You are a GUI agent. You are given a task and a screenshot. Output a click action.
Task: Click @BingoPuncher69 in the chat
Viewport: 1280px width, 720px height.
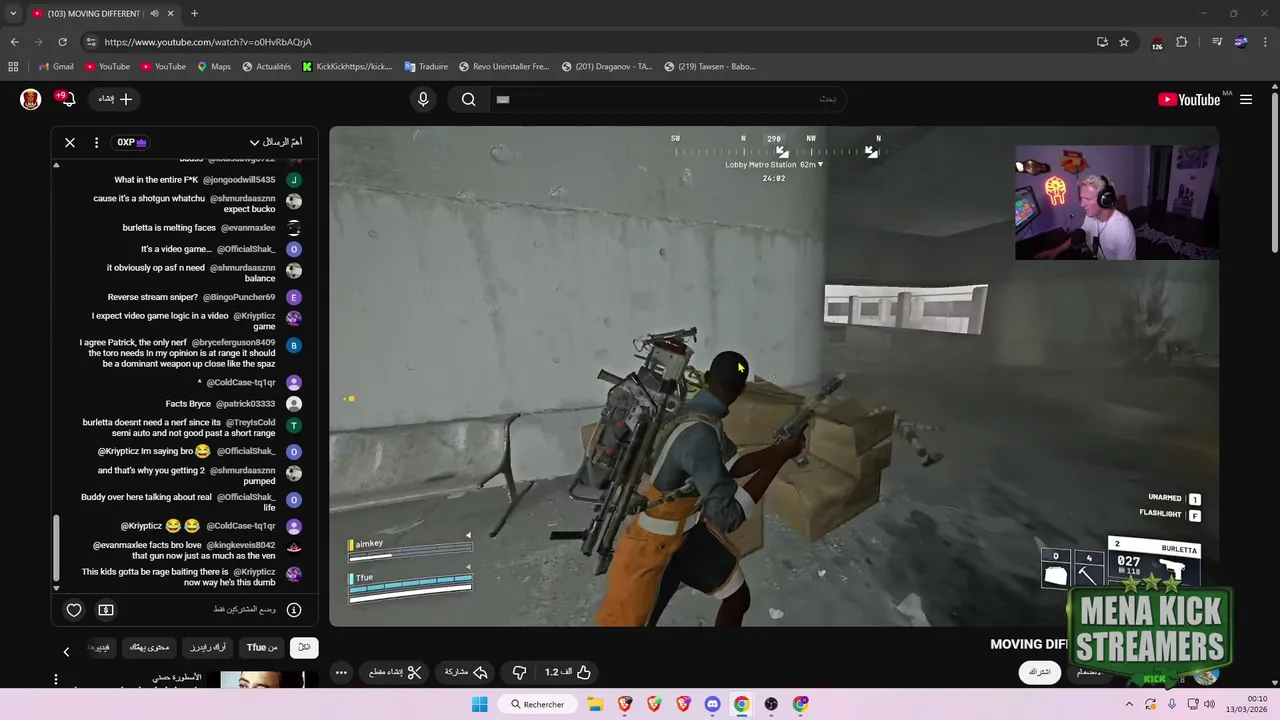239,297
